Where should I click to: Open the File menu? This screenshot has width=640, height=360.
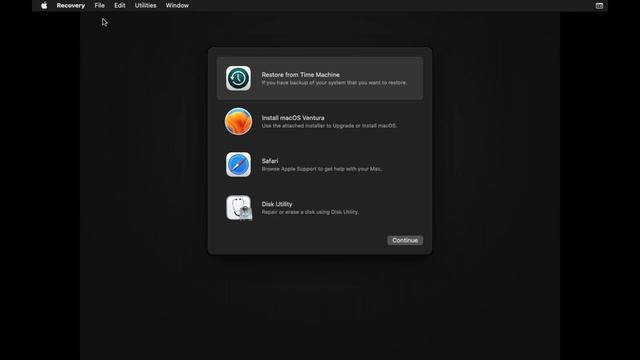(x=100, y=5)
